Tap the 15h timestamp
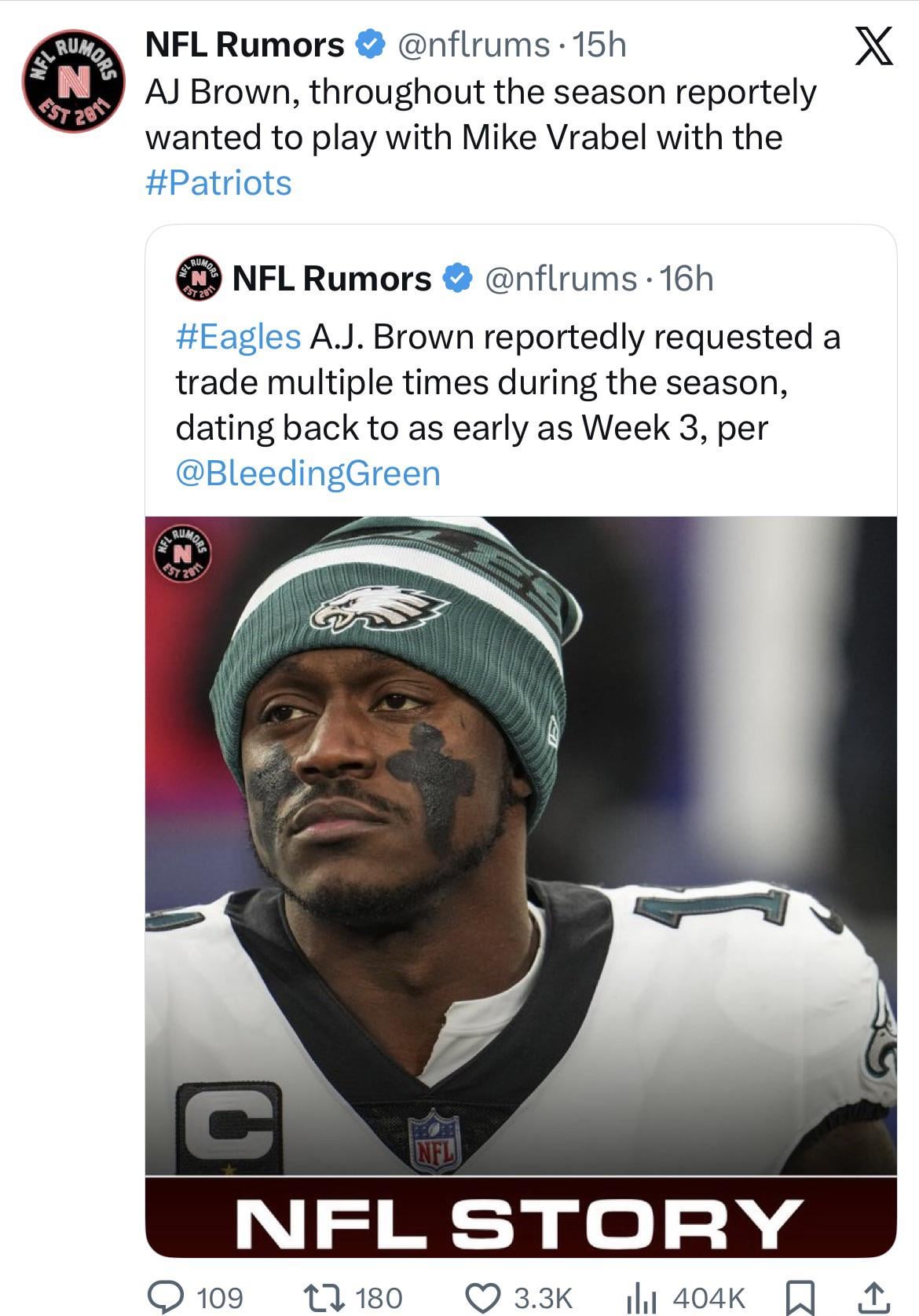 tap(600, 45)
